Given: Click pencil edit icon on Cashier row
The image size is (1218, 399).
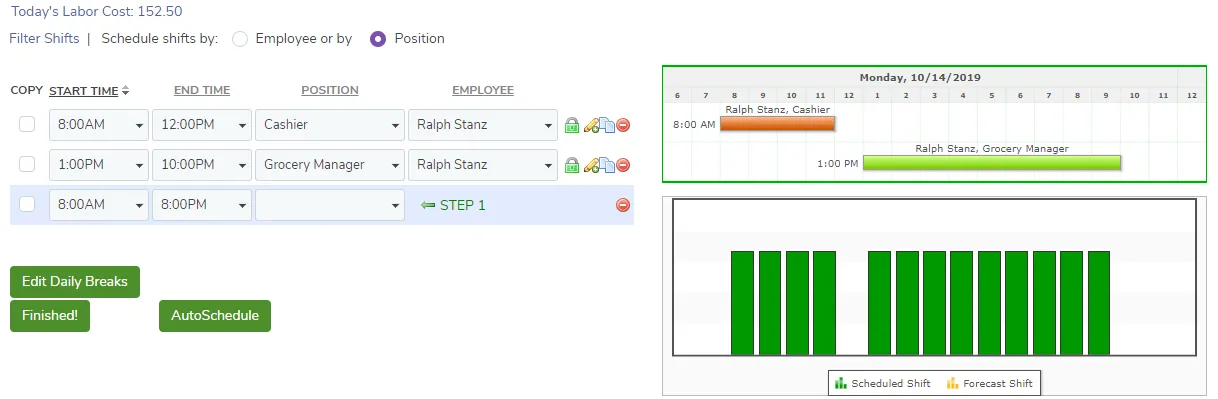Looking at the screenshot, I should click(591, 125).
